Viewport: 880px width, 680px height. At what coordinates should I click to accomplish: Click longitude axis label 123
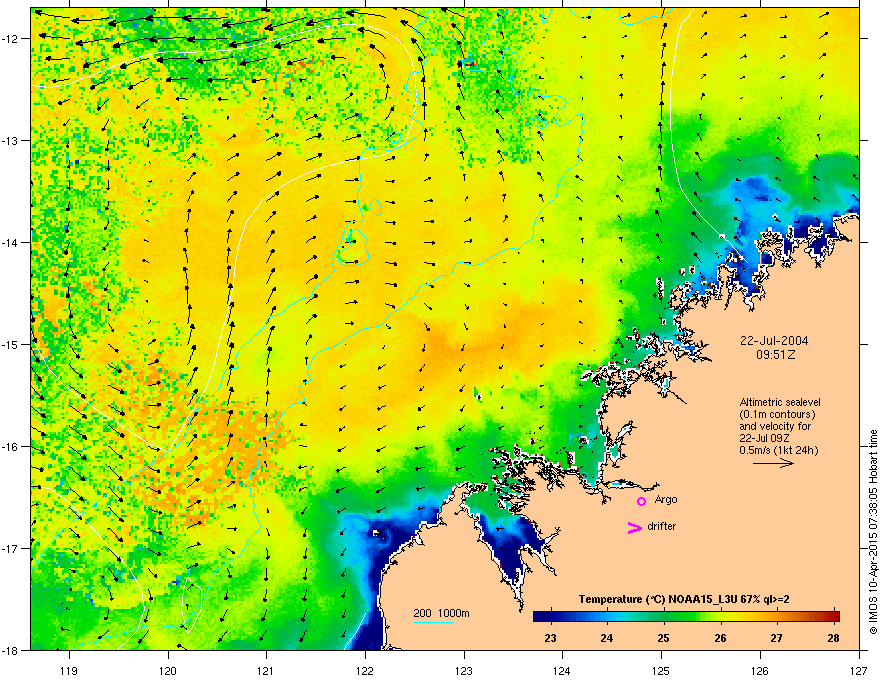pos(464,670)
